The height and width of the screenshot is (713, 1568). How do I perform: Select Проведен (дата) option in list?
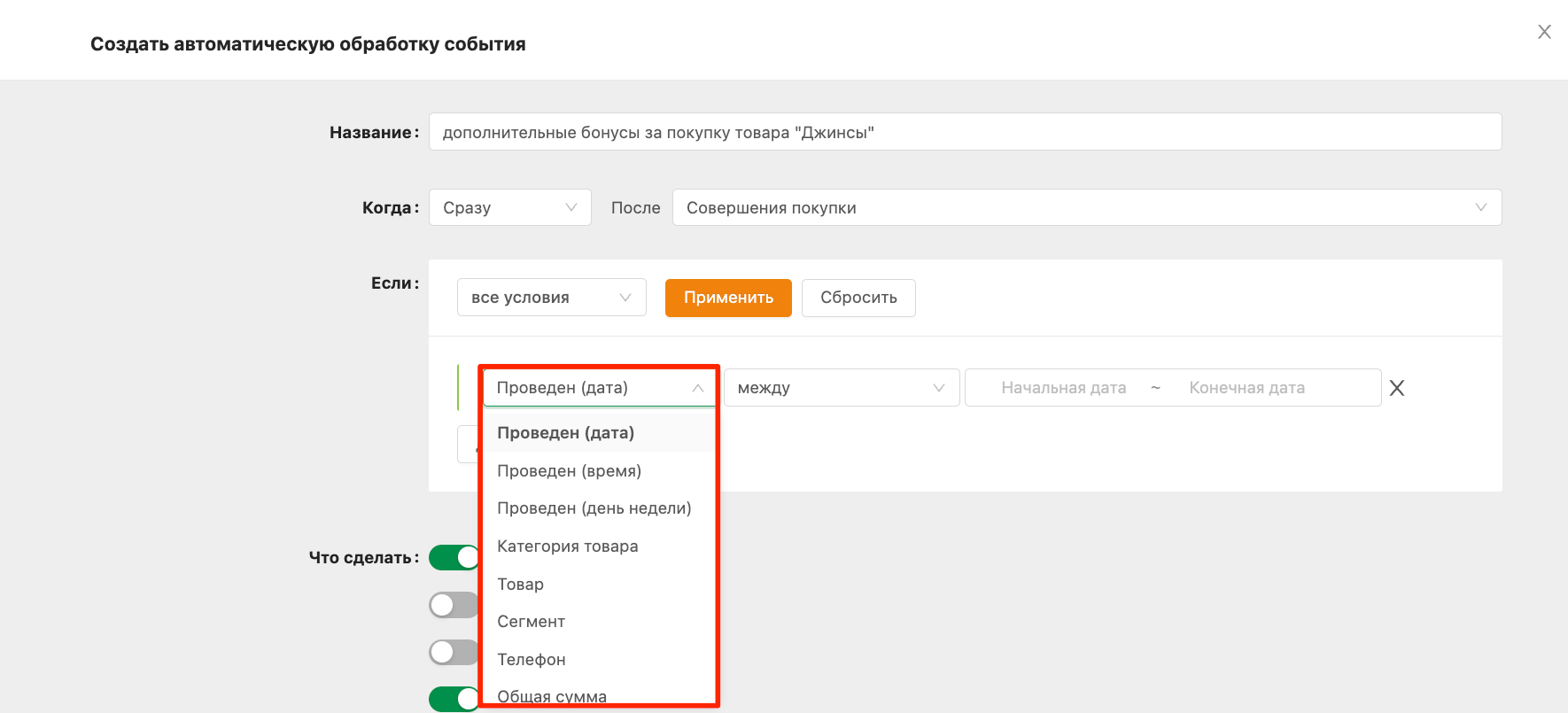coord(599,433)
